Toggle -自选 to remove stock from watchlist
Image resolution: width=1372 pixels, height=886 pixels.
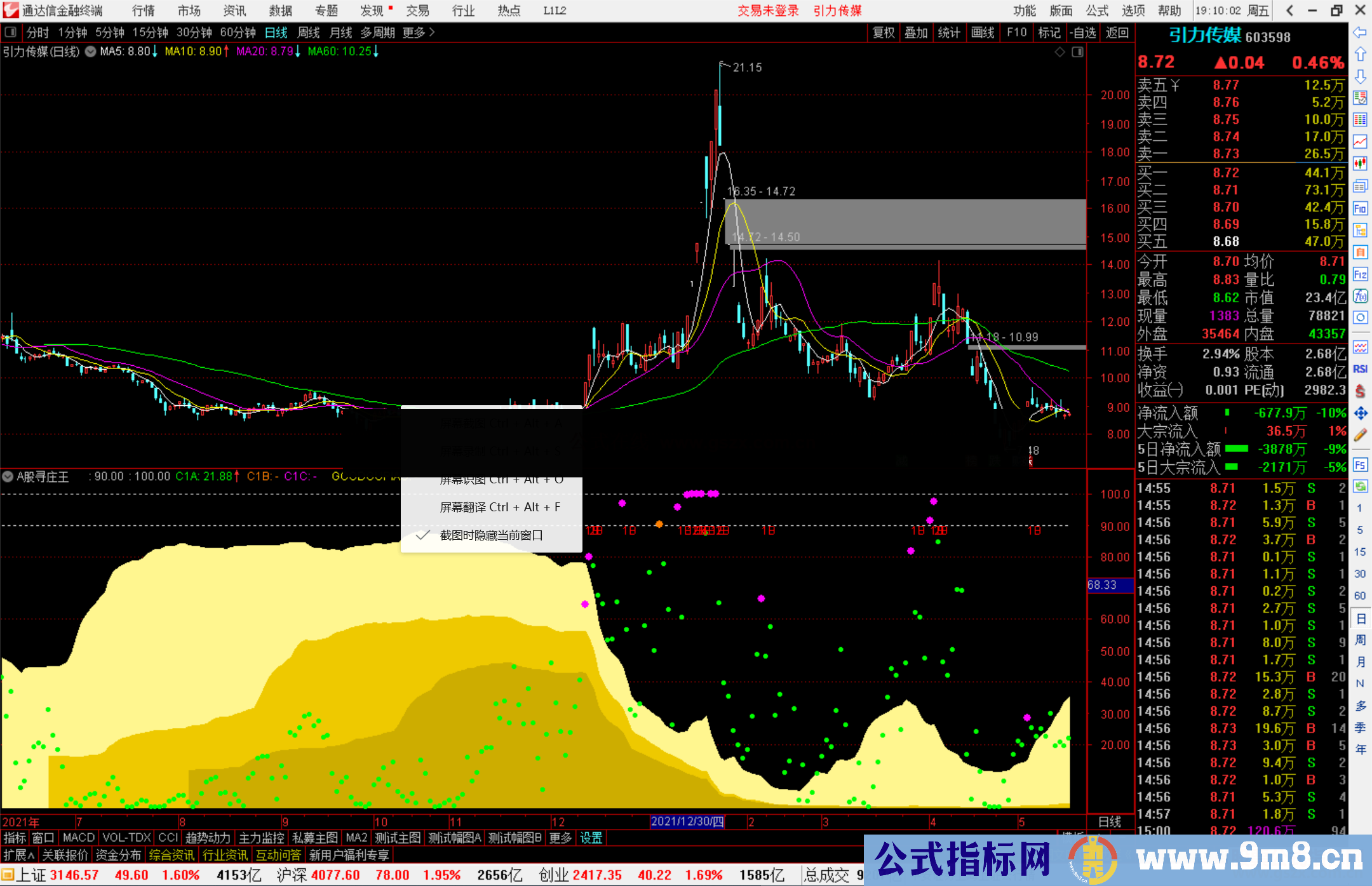(1084, 32)
